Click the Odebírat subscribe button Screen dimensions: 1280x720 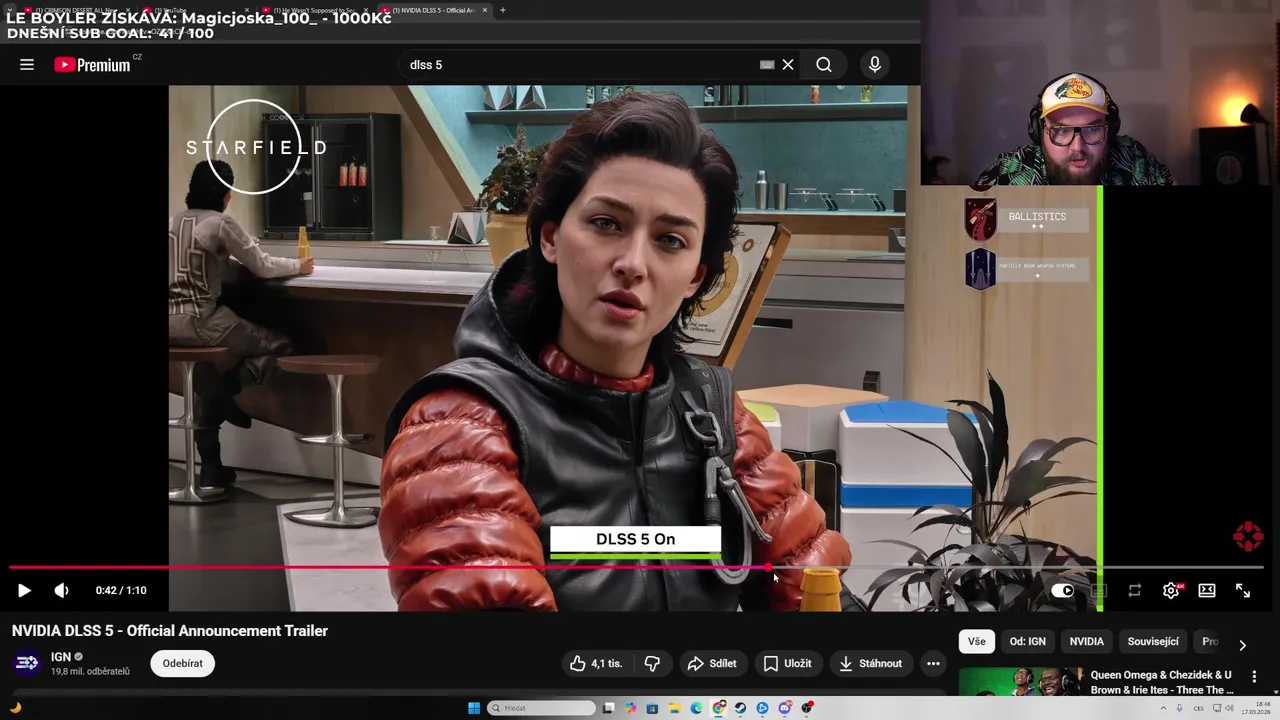[x=183, y=663]
